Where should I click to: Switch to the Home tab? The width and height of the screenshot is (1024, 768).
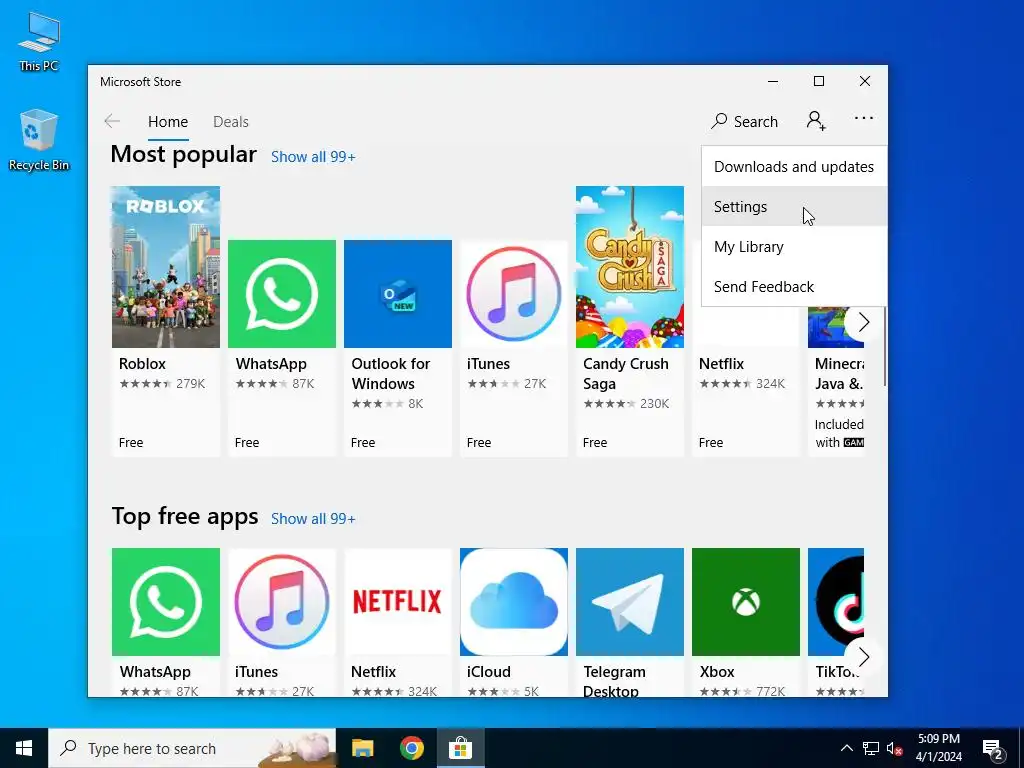click(168, 121)
